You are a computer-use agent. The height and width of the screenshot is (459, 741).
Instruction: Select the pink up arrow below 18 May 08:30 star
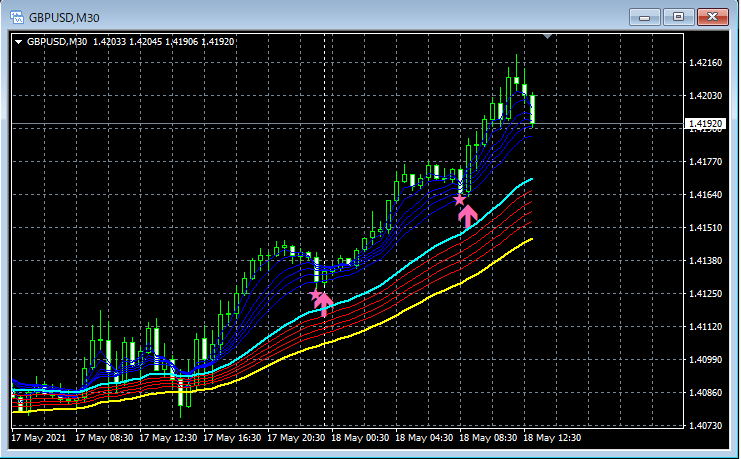tap(468, 217)
